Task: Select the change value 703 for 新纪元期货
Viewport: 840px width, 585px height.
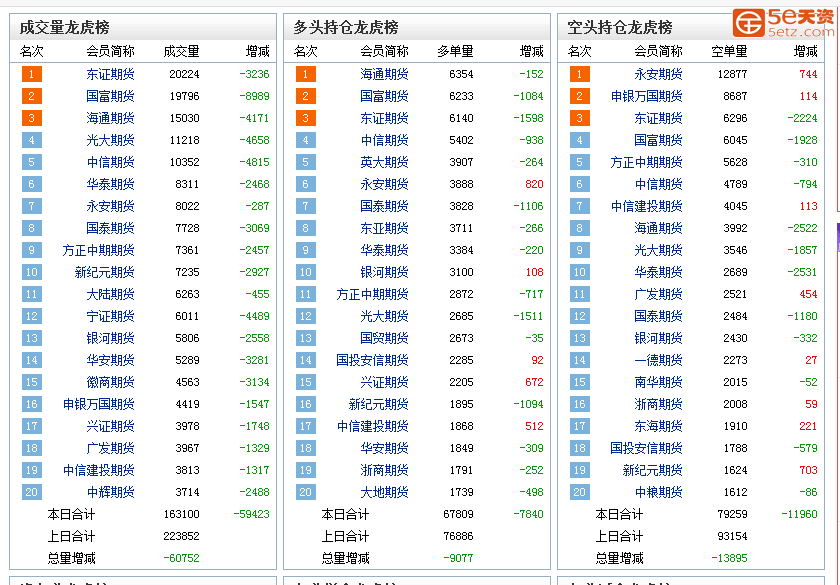Action: pyautogui.click(x=808, y=470)
